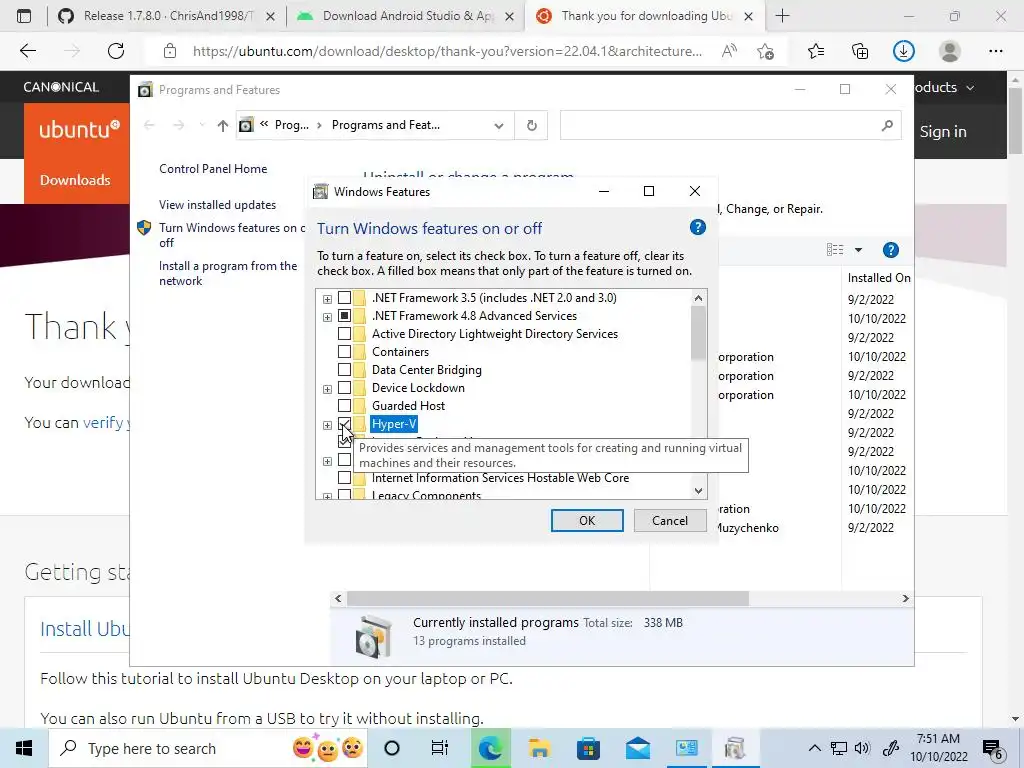Enable Active Directory Lightweight Directory Services

coord(344,334)
